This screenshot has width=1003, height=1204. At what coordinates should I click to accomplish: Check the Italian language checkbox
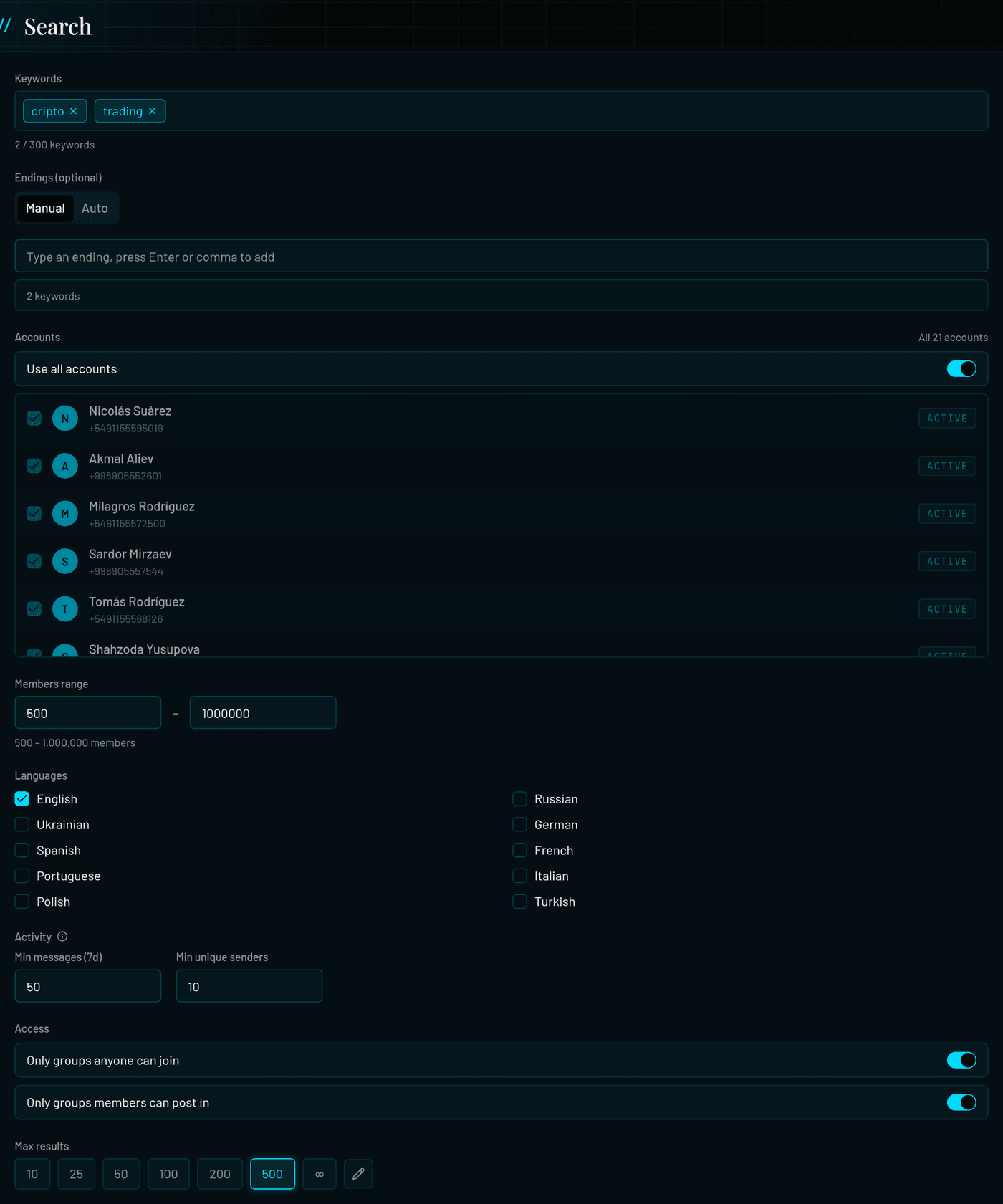click(x=520, y=876)
